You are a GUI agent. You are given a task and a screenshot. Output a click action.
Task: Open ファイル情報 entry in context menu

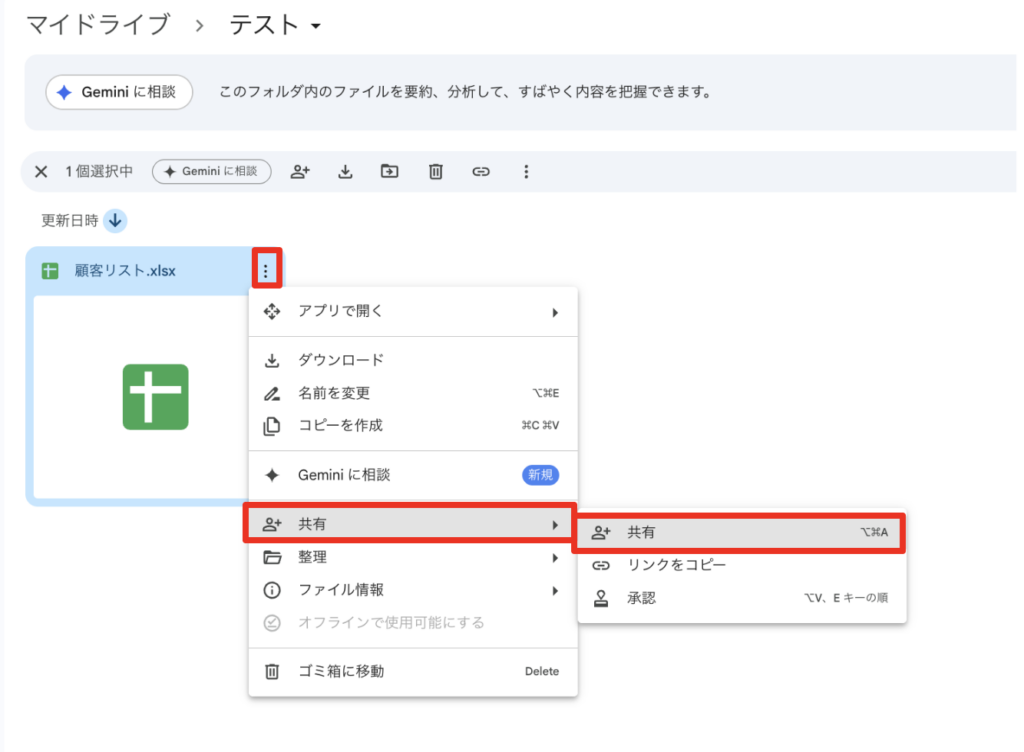[413, 590]
